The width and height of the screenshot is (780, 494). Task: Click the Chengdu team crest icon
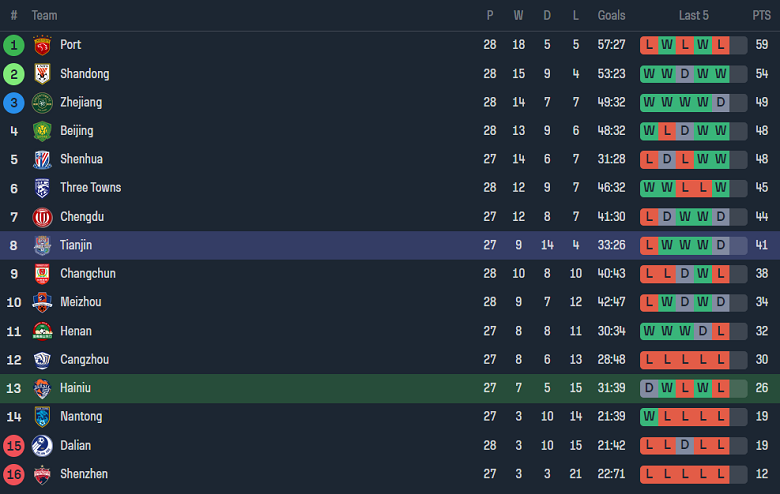tap(42, 217)
